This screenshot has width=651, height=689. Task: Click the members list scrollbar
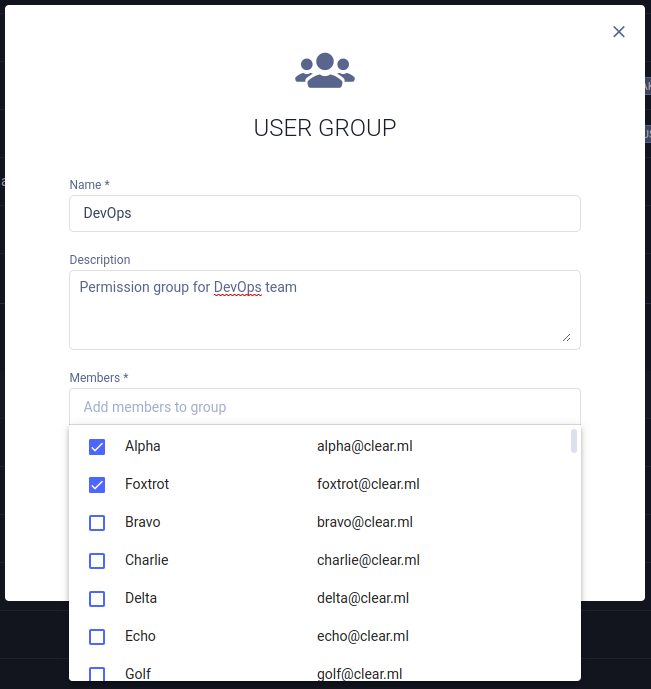point(573,442)
